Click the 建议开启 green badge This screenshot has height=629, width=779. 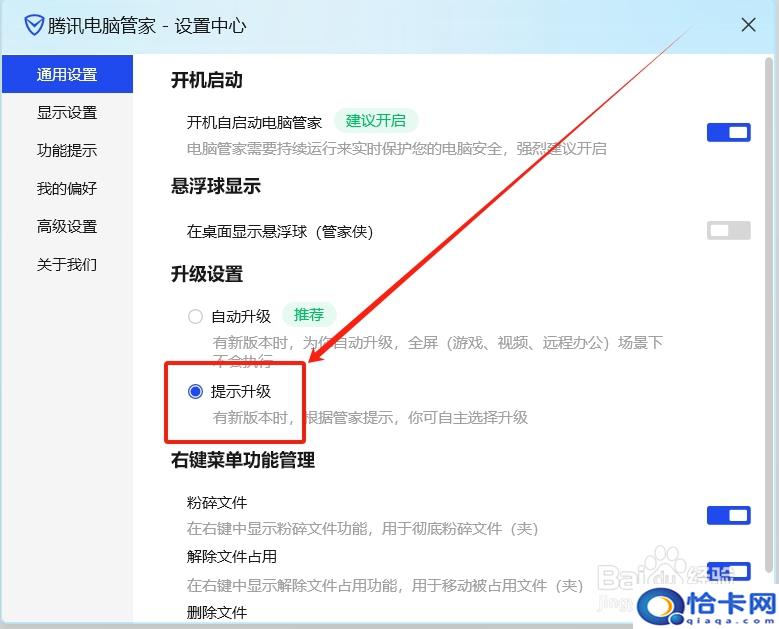click(x=376, y=121)
